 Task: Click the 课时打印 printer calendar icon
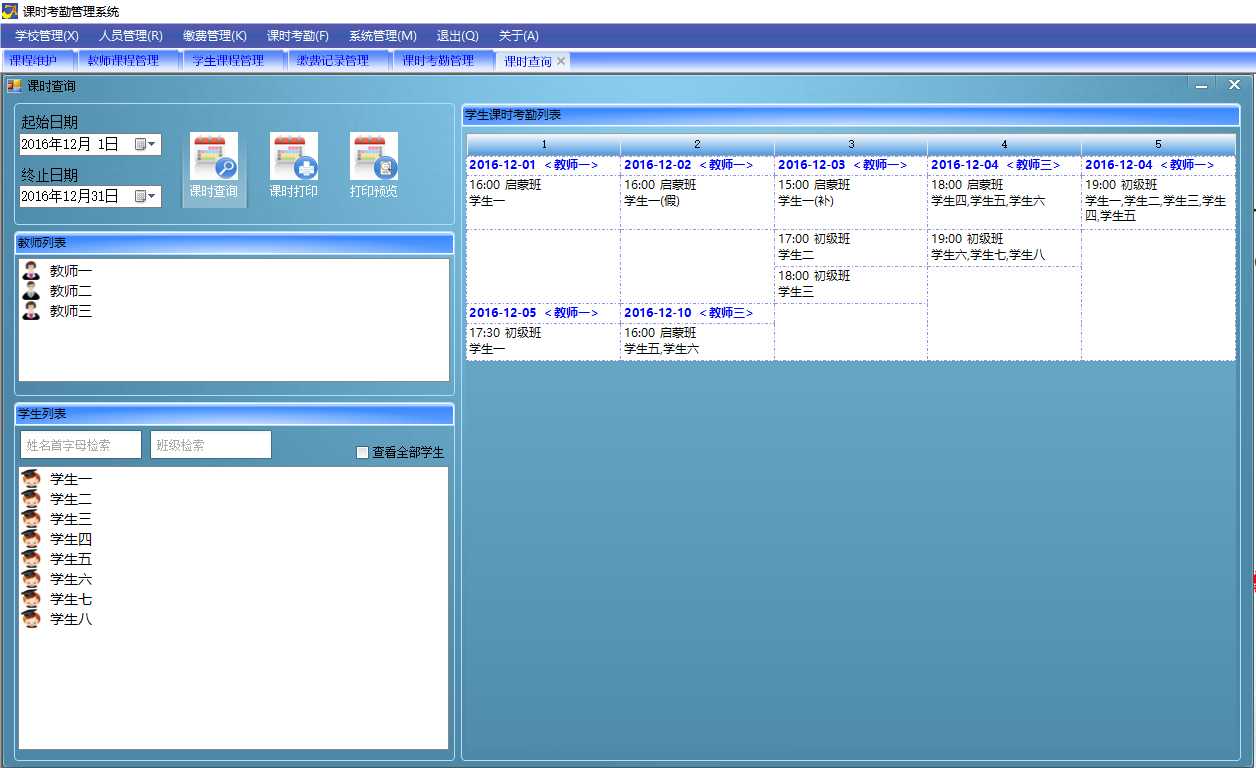pos(294,157)
